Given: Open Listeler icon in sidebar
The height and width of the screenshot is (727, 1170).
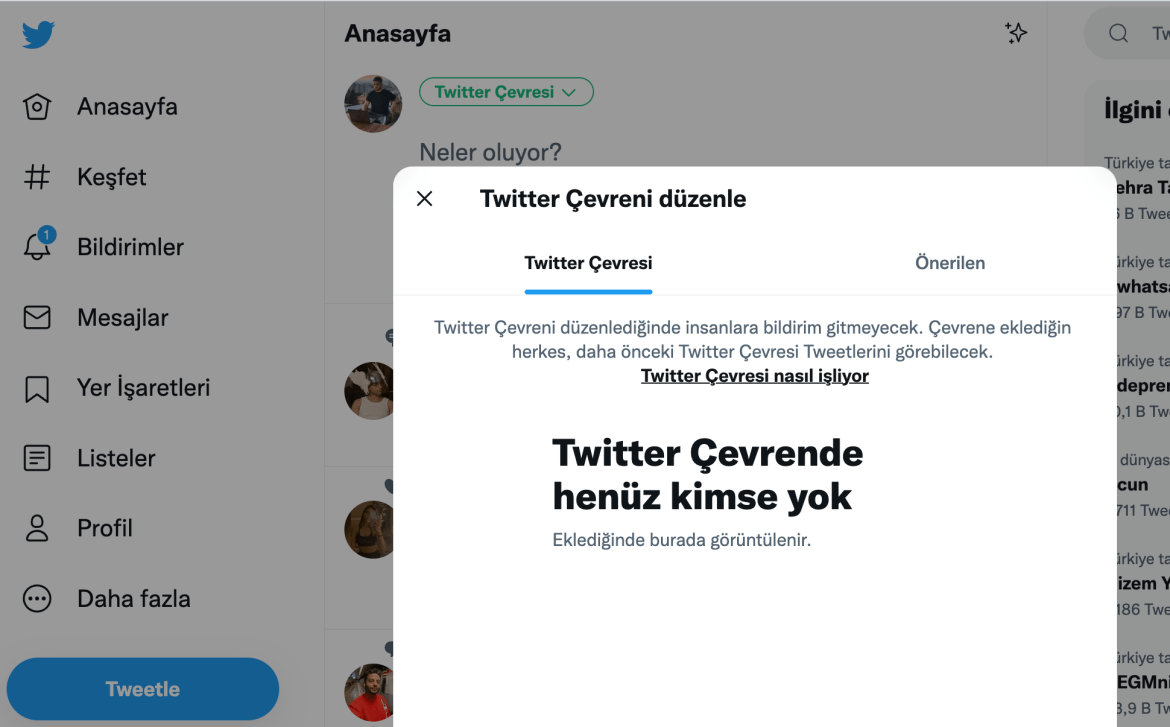Looking at the screenshot, I should [x=37, y=458].
